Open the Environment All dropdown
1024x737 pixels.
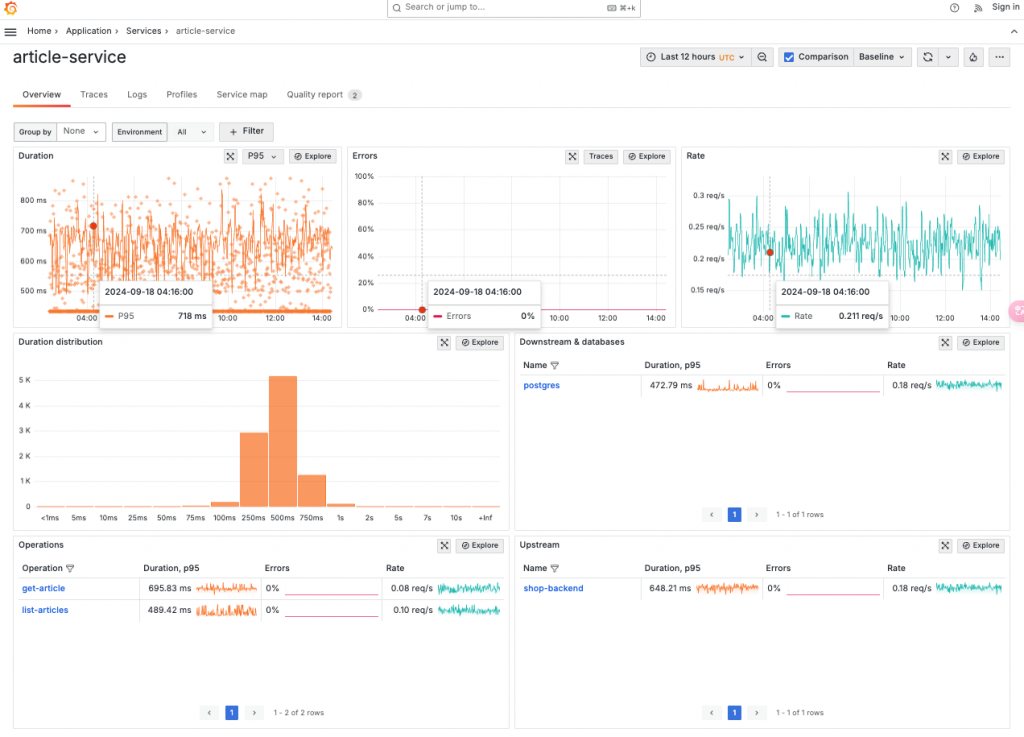tap(191, 132)
